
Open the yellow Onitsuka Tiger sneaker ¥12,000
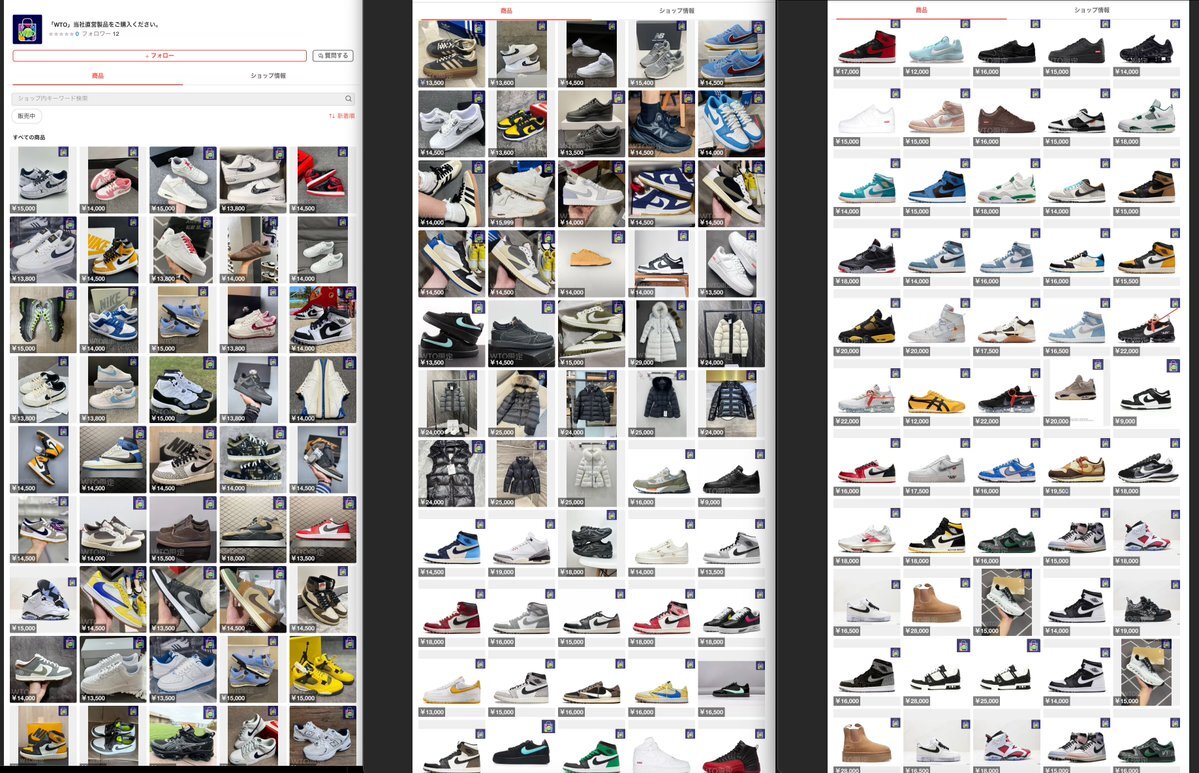[x=937, y=398]
